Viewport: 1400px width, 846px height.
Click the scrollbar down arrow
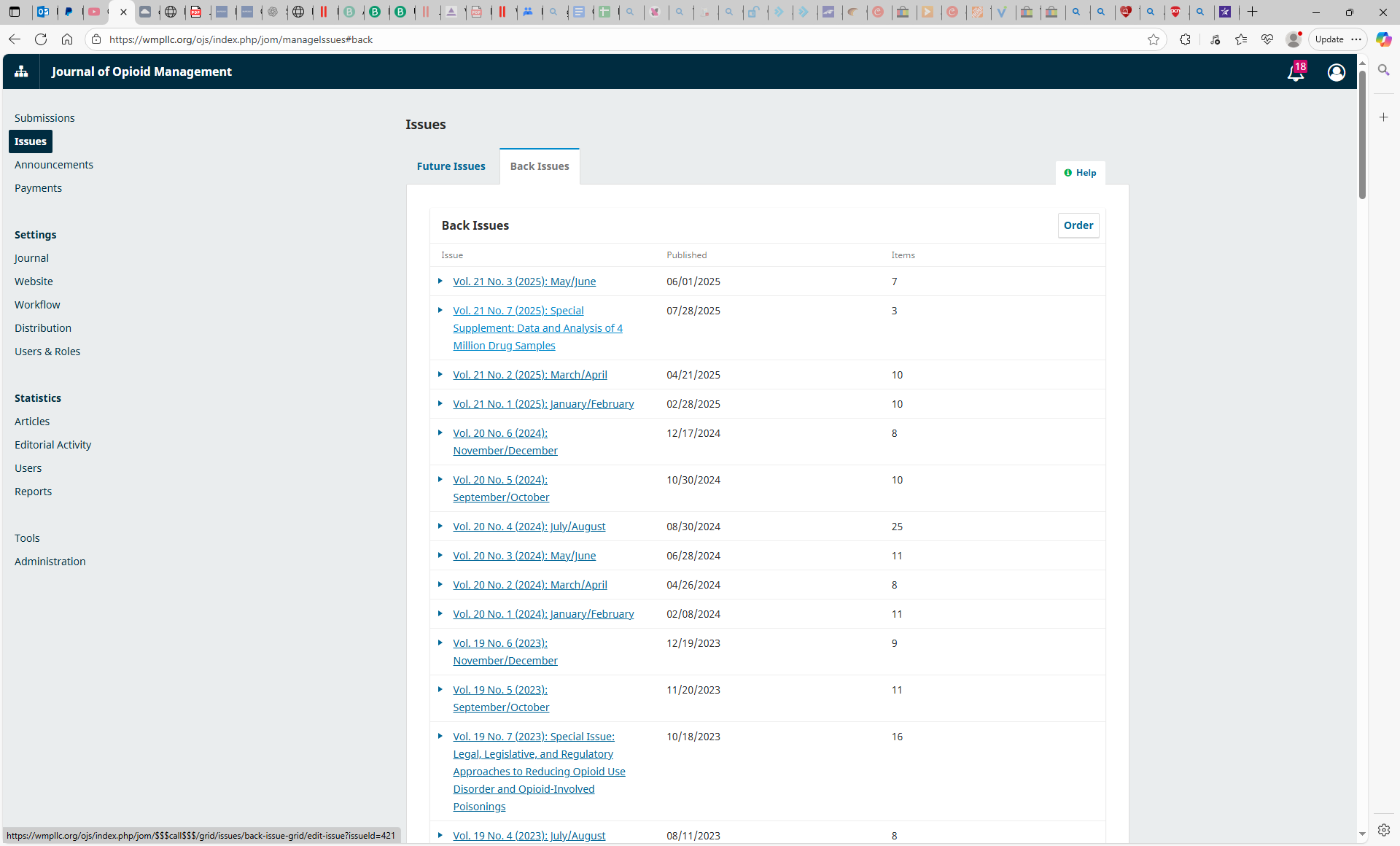[1362, 834]
